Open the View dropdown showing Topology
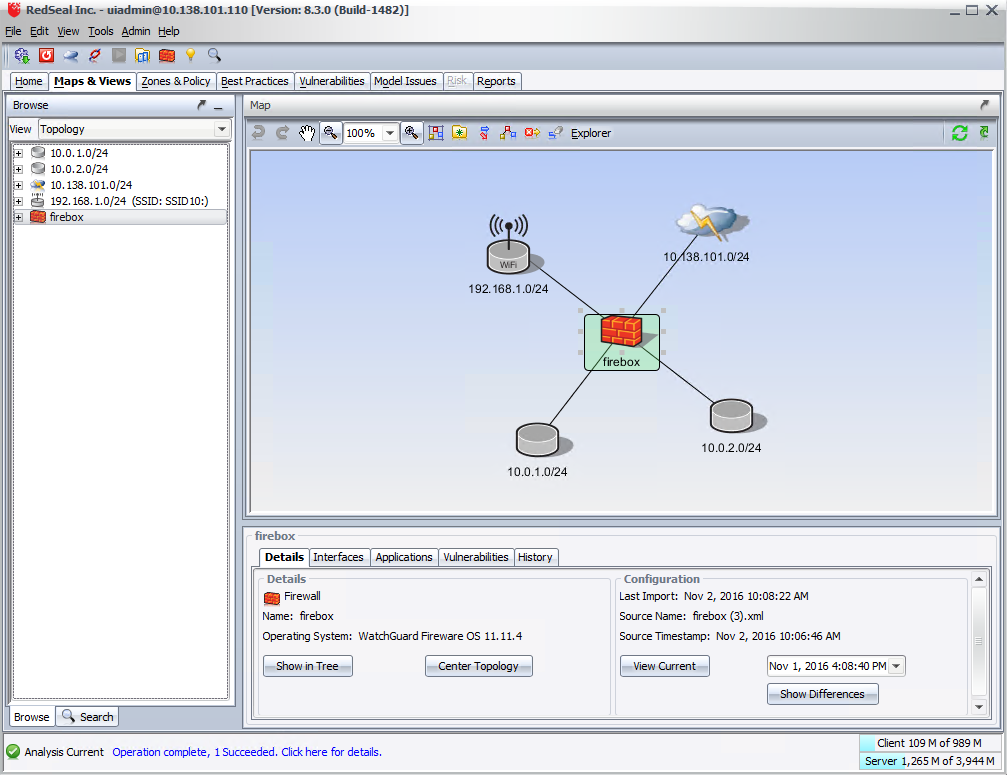This screenshot has height=775, width=1007. (221, 129)
